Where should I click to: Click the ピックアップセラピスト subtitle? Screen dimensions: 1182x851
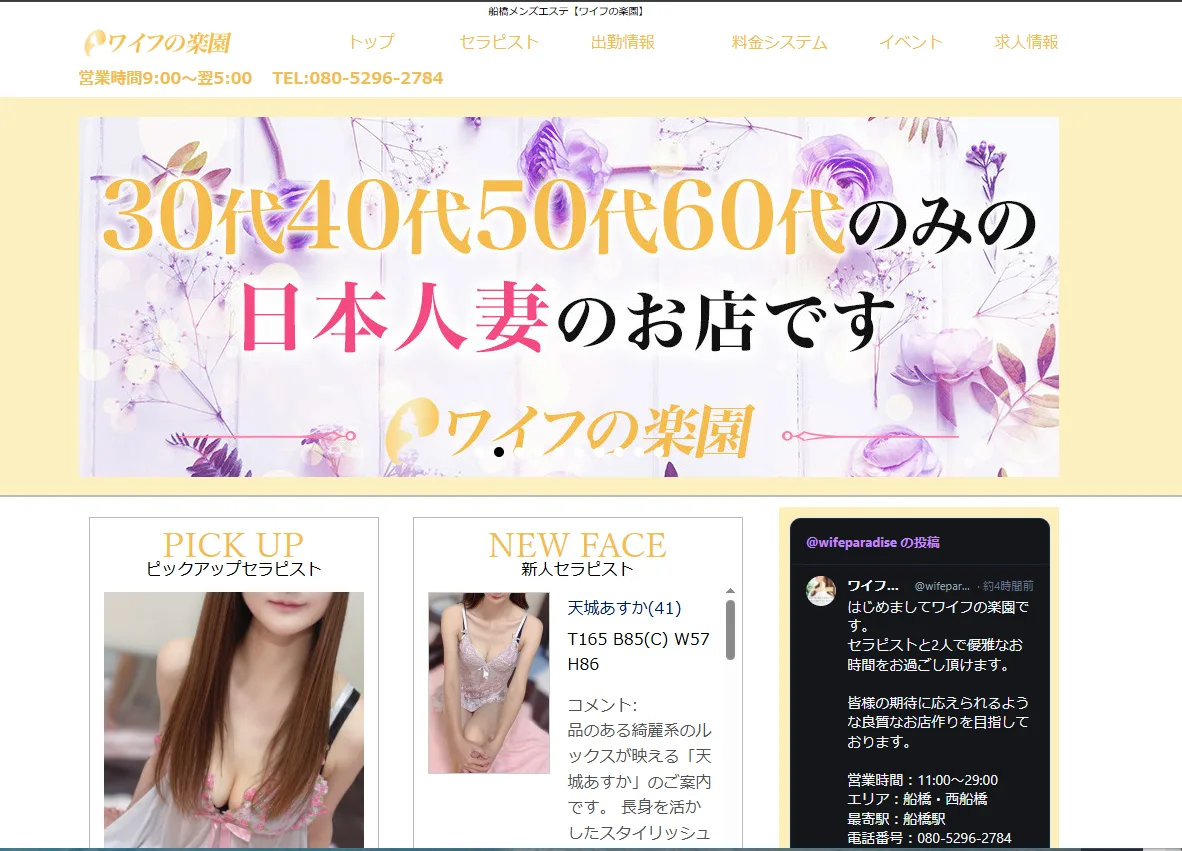point(234,569)
